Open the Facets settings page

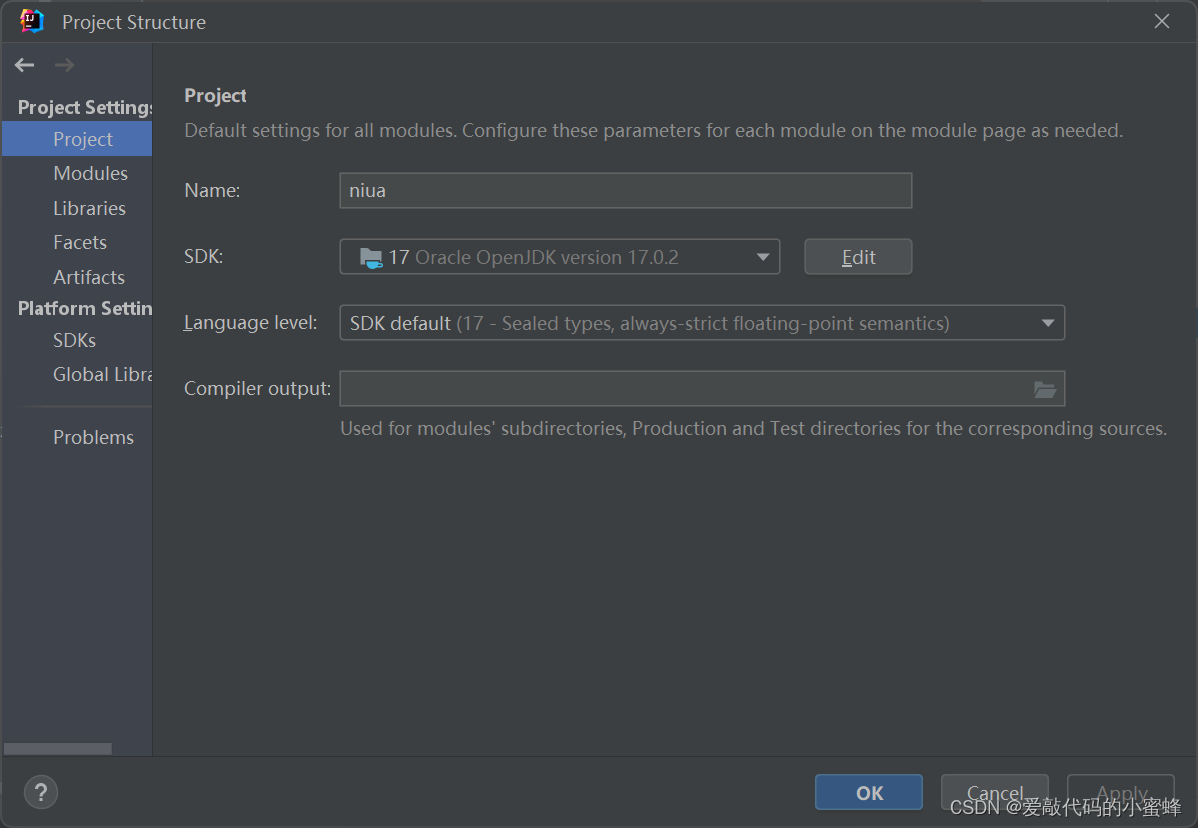(x=79, y=242)
